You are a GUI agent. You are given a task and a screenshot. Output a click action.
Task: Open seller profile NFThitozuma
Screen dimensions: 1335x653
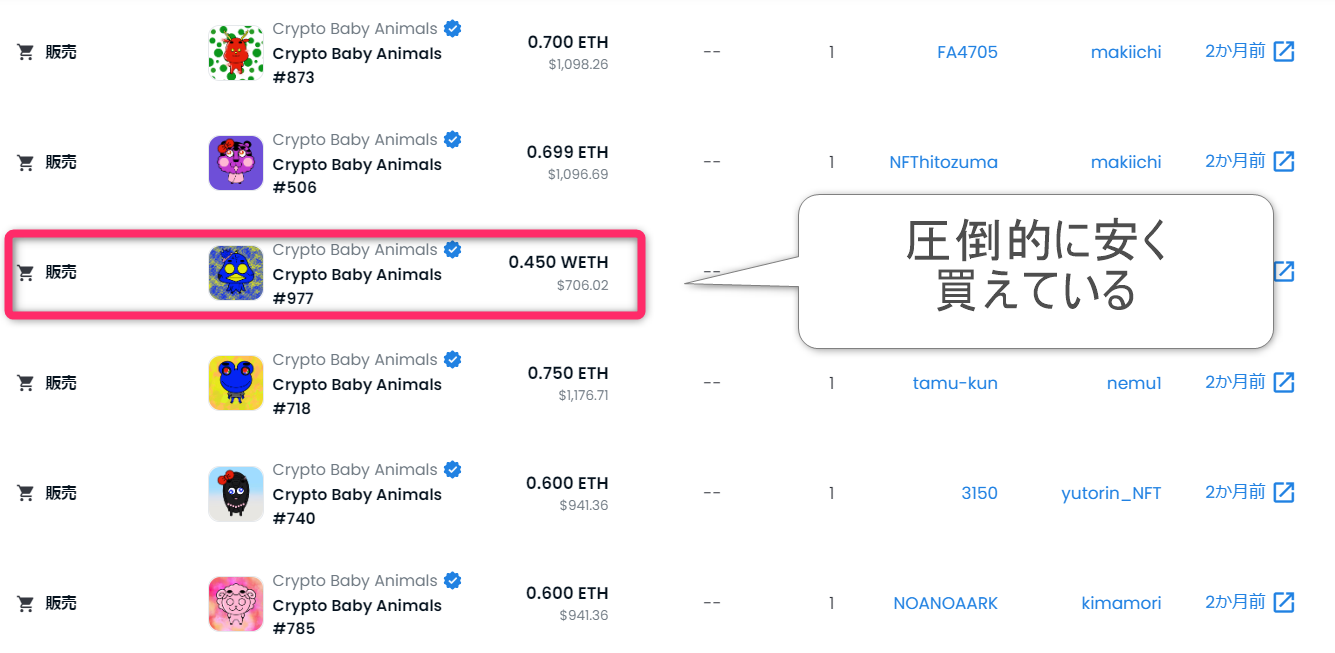943,162
